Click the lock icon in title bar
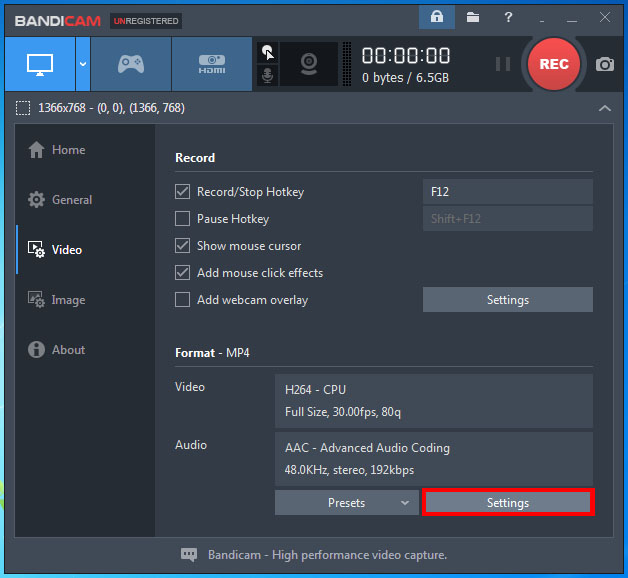 pyautogui.click(x=437, y=17)
